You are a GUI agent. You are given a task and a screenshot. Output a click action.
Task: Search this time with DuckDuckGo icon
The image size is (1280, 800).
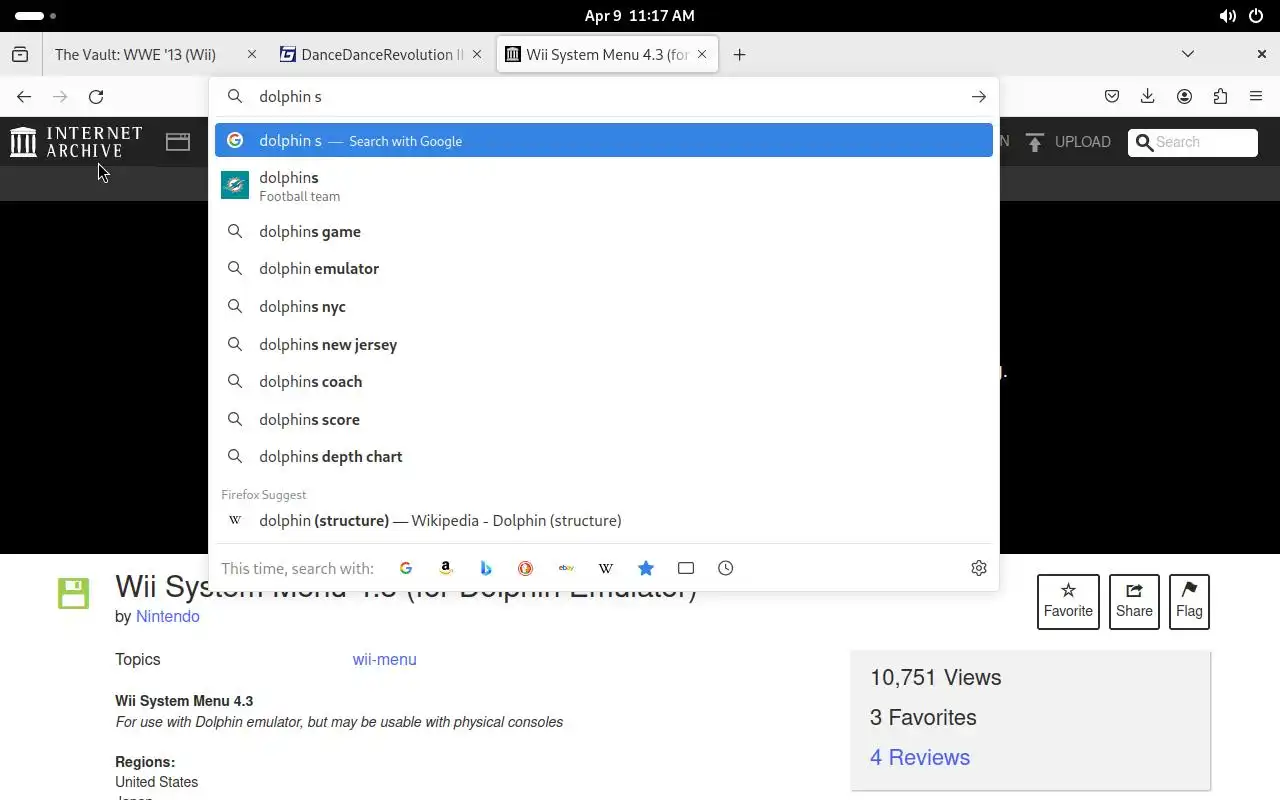tap(526, 568)
